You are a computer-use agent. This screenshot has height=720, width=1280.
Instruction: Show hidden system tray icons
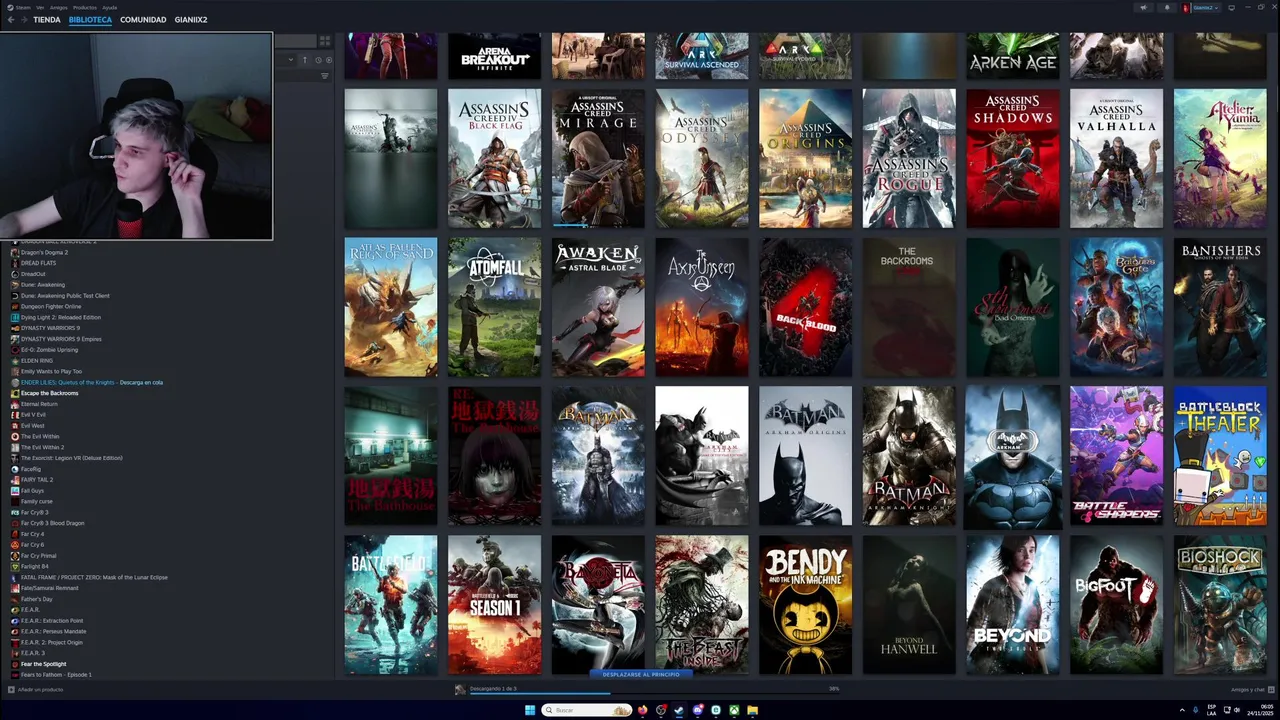click(x=1181, y=710)
